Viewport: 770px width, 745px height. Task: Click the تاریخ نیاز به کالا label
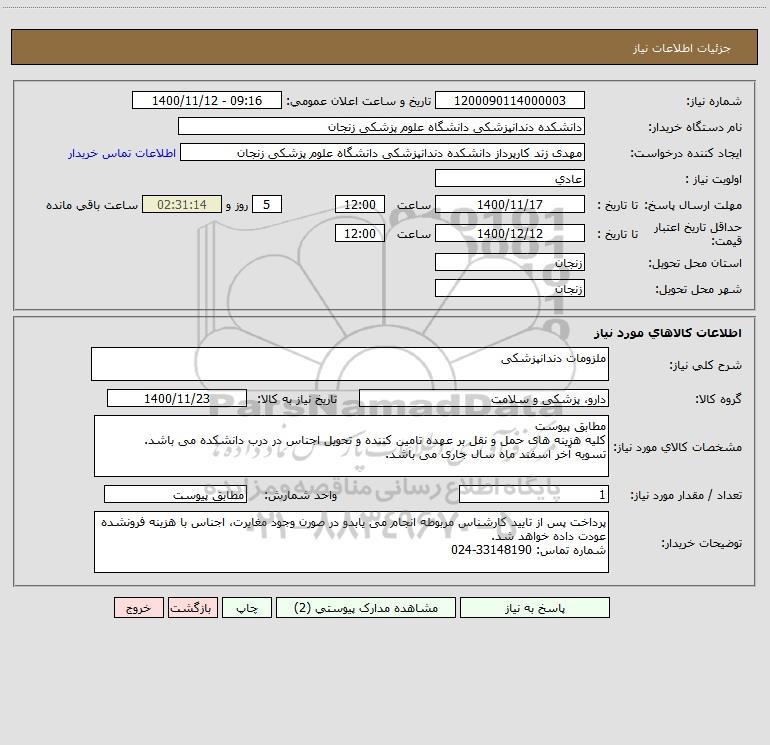pyautogui.click(x=297, y=399)
